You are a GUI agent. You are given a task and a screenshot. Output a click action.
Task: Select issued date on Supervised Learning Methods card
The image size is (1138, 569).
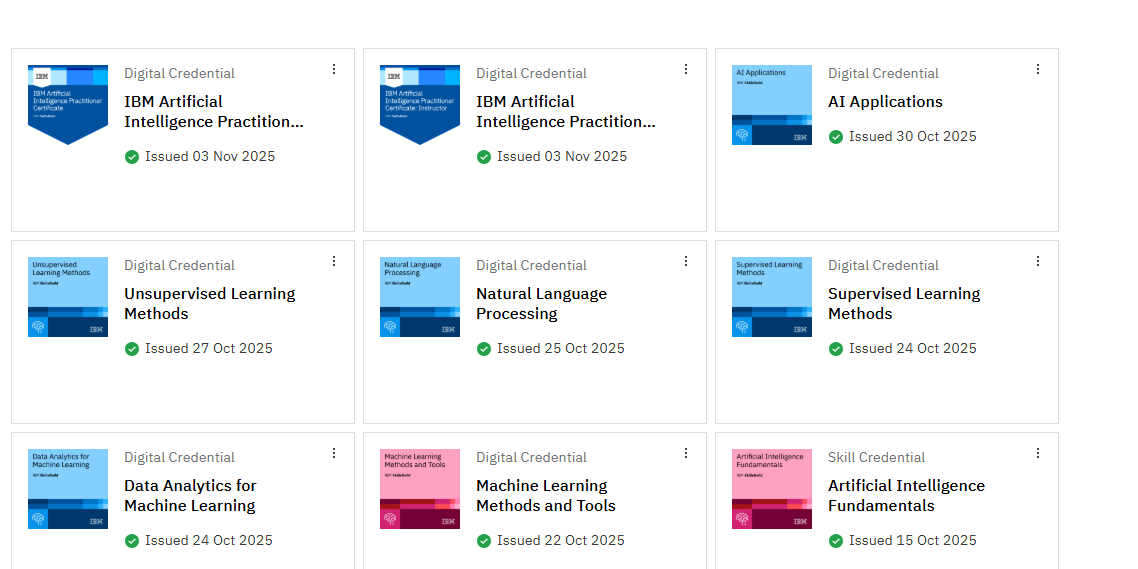pyautogui.click(x=913, y=348)
